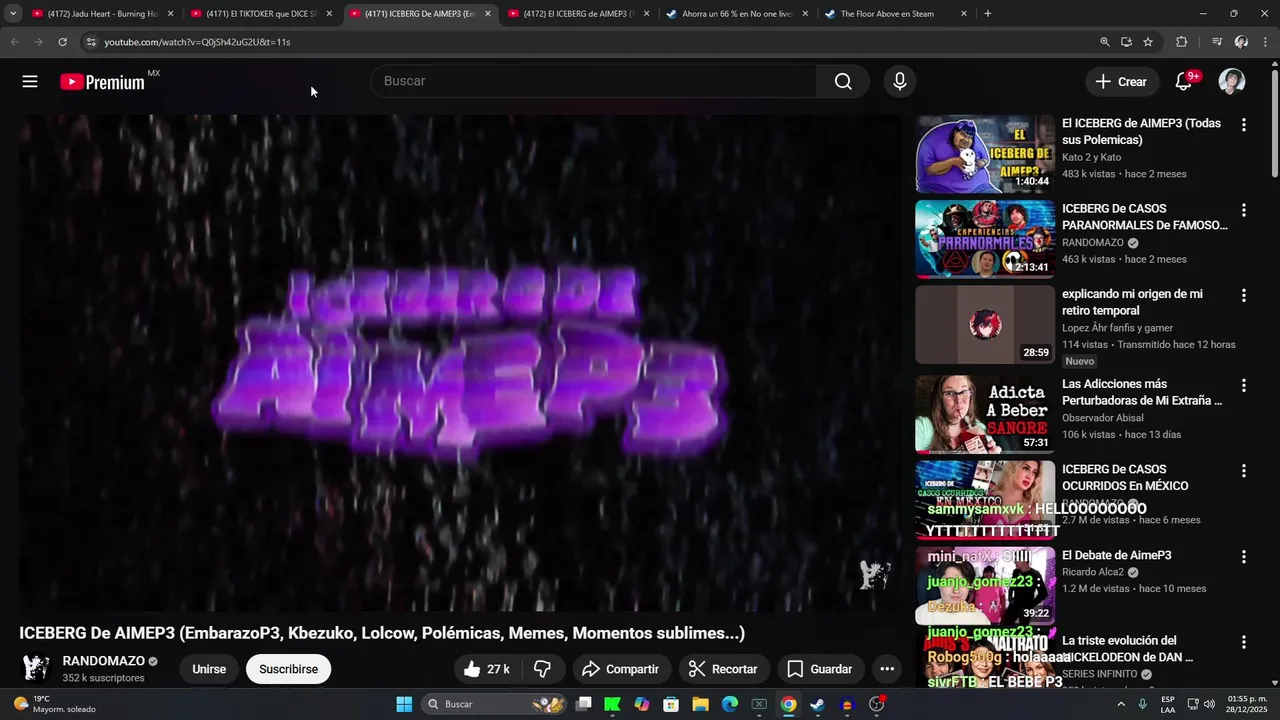
Task: Open Windows Start menu
Action: click(404, 704)
